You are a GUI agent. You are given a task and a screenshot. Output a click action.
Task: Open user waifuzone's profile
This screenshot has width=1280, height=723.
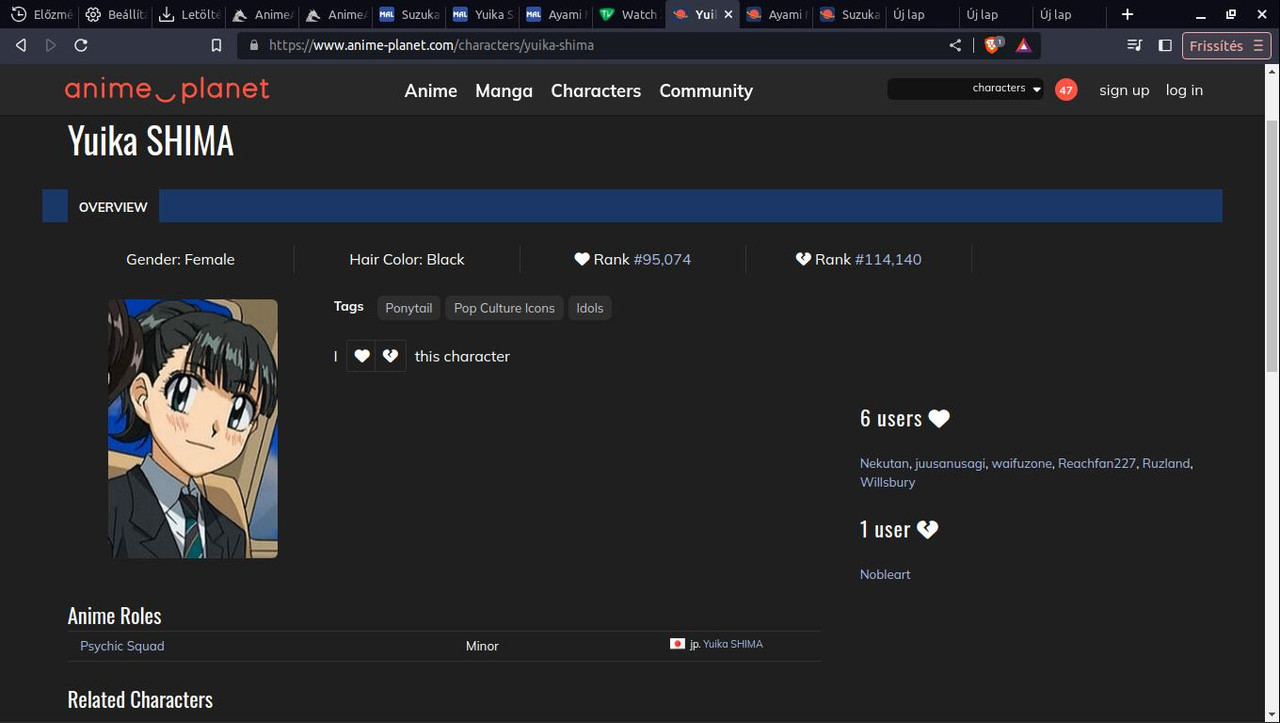click(x=1022, y=463)
